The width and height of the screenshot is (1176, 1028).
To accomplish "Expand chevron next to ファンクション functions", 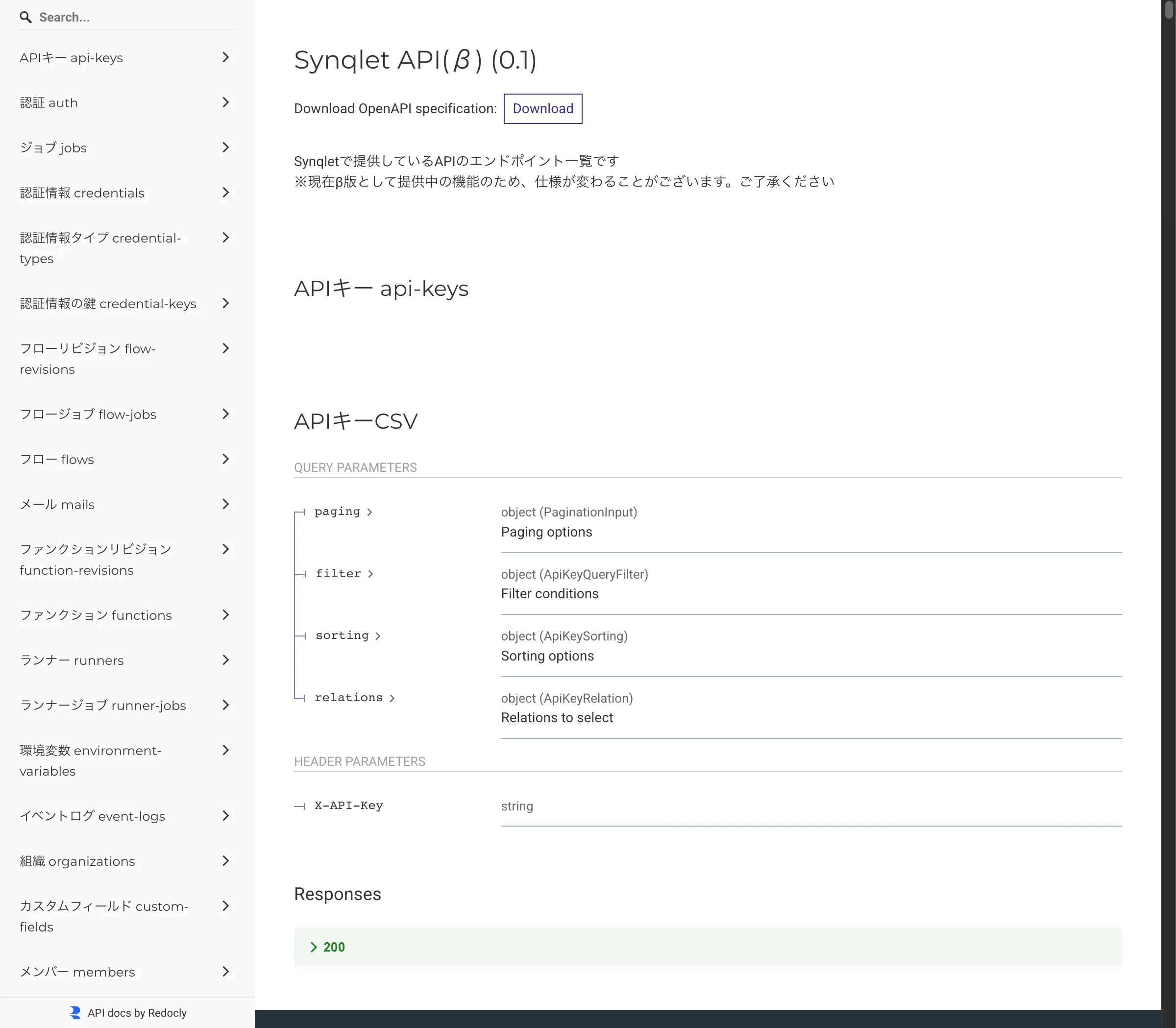I will click(225, 615).
